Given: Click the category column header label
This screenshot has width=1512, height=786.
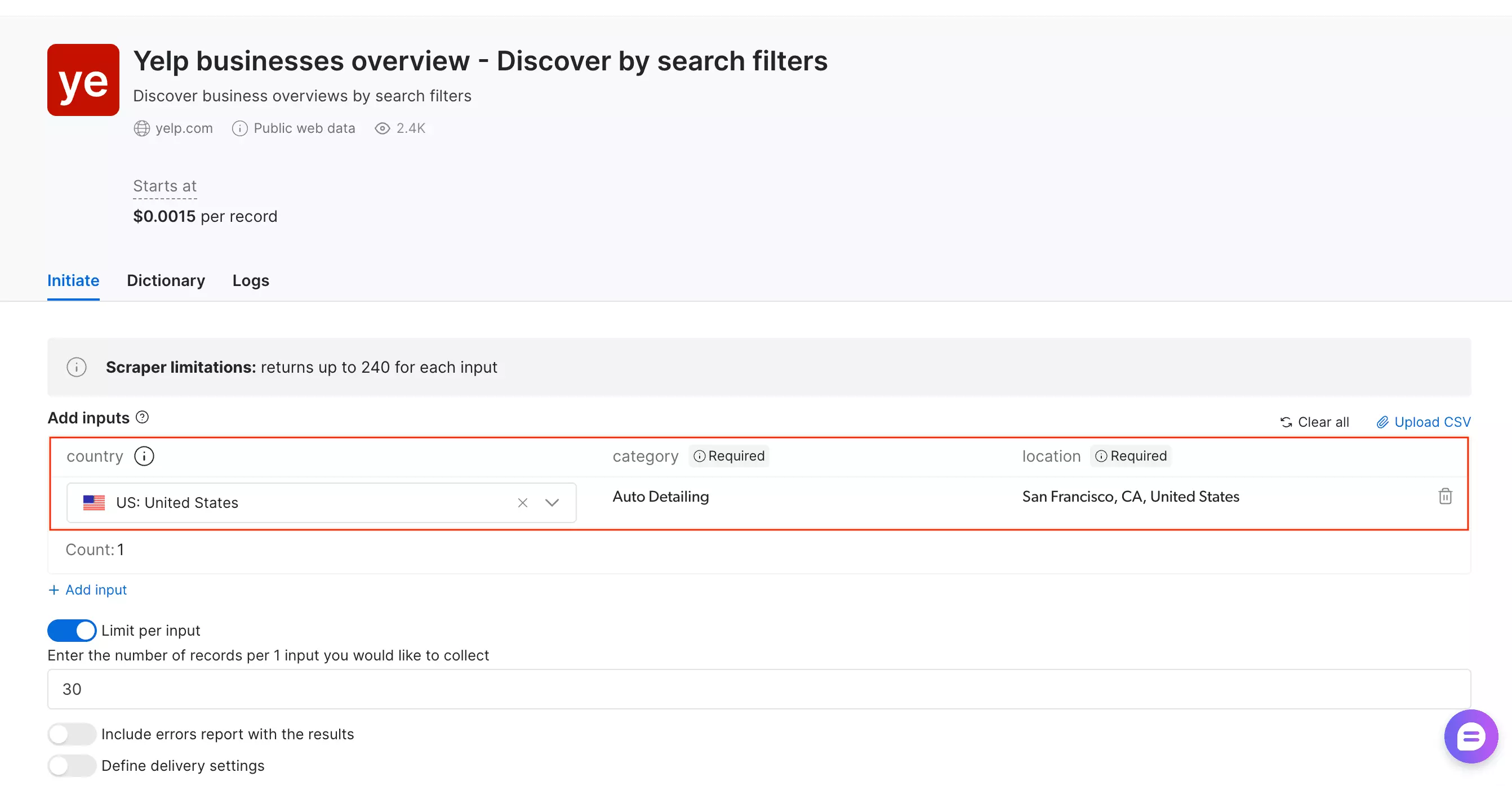Looking at the screenshot, I should 645,457.
